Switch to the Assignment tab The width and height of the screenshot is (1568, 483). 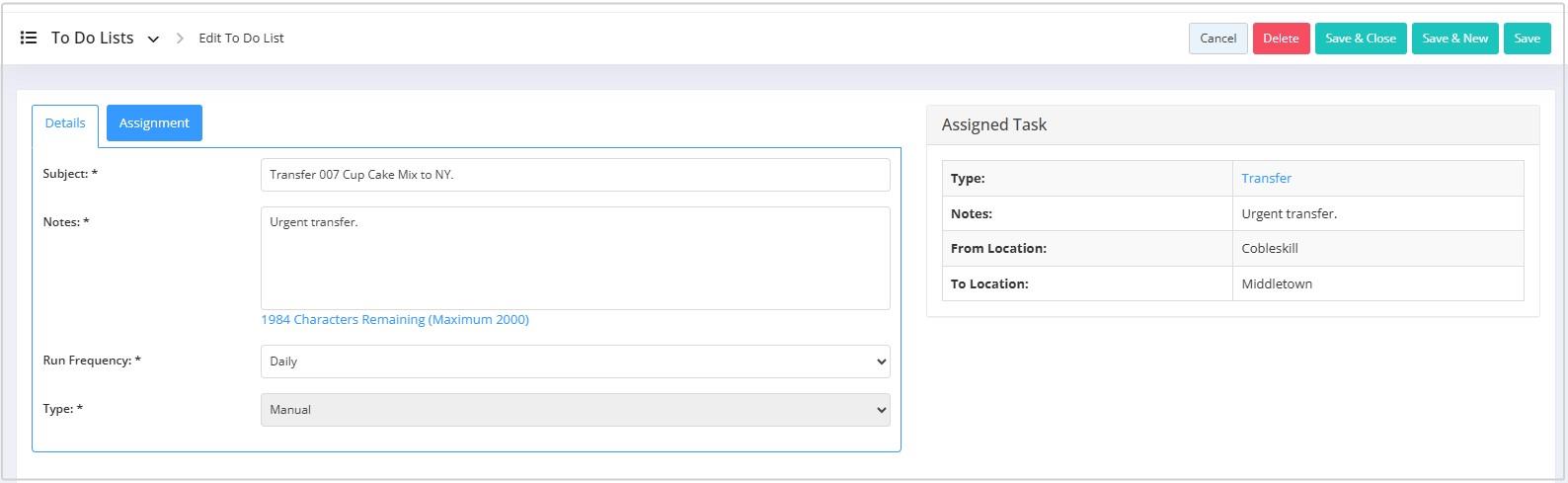(x=154, y=123)
